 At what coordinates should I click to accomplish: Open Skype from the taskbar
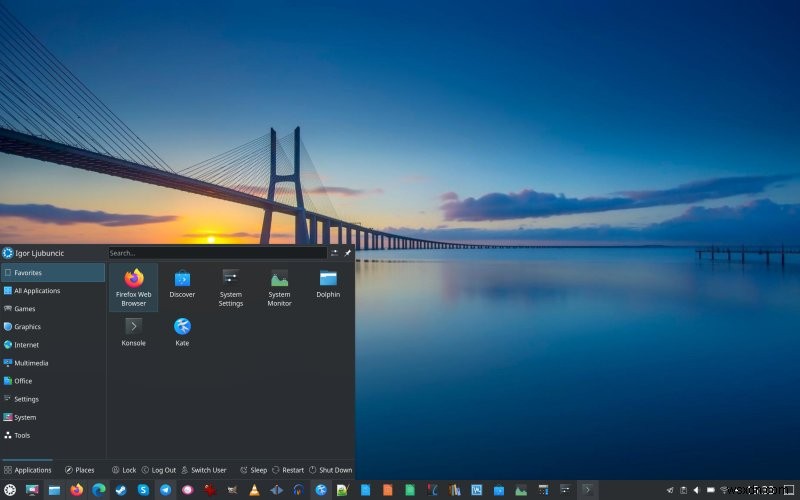[x=143, y=490]
